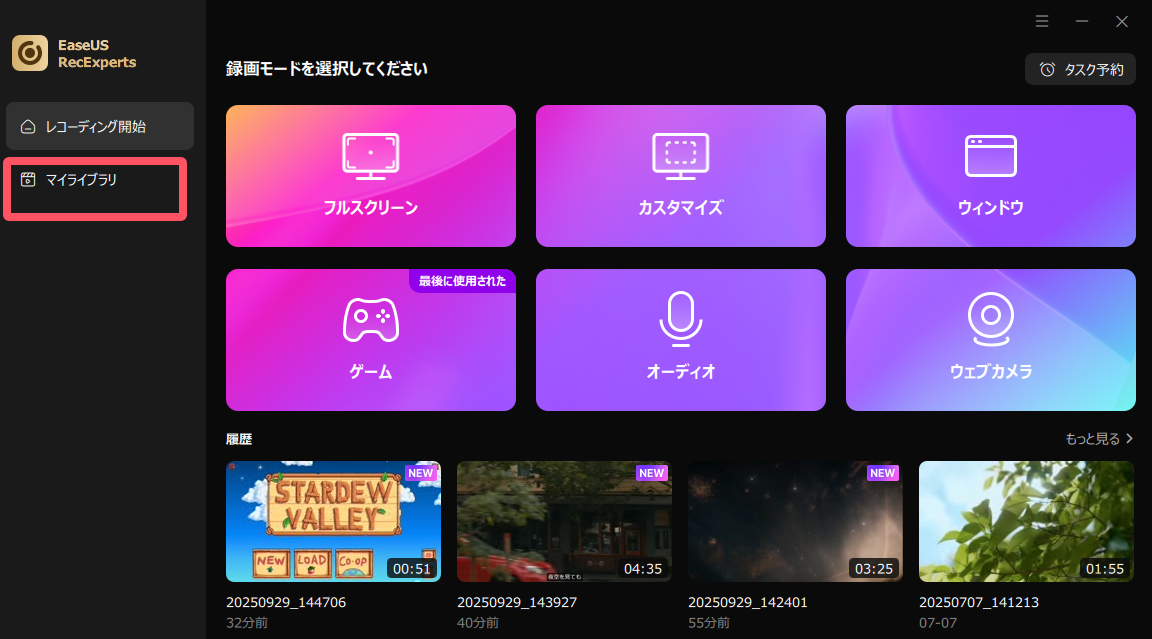Image resolution: width=1152 pixels, height=639 pixels.
Task: Click the 20250707_141213 file name
Action: [979, 602]
